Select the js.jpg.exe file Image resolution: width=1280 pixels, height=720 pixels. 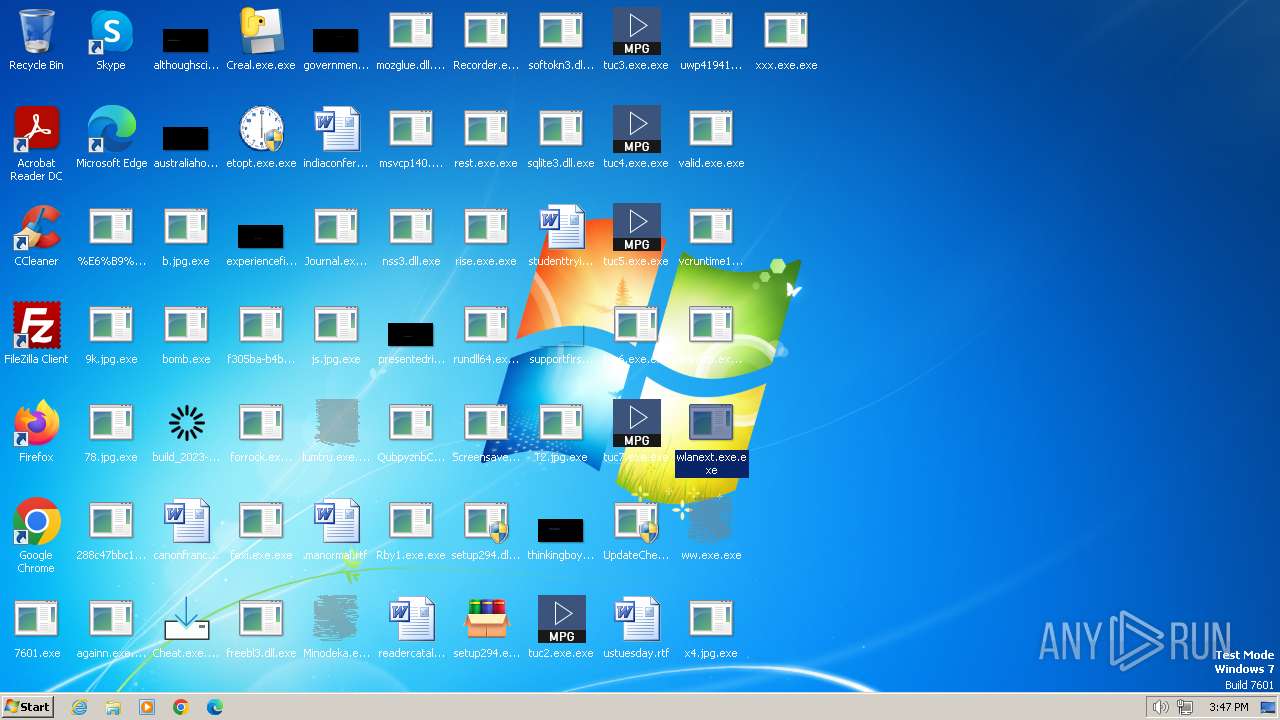(x=336, y=326)
